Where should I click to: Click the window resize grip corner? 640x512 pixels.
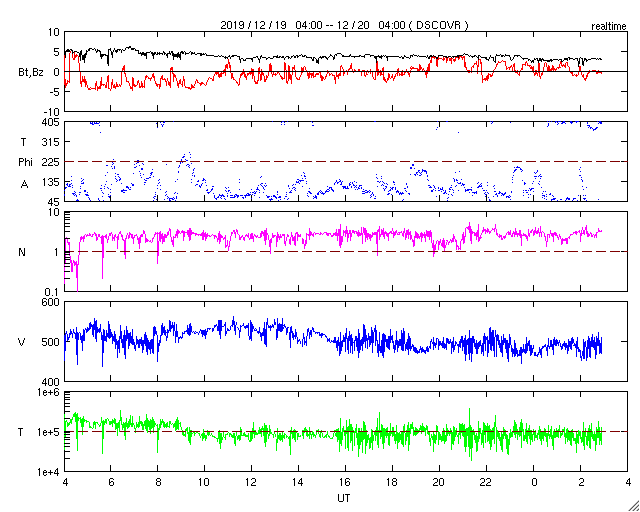pos(634,506)
